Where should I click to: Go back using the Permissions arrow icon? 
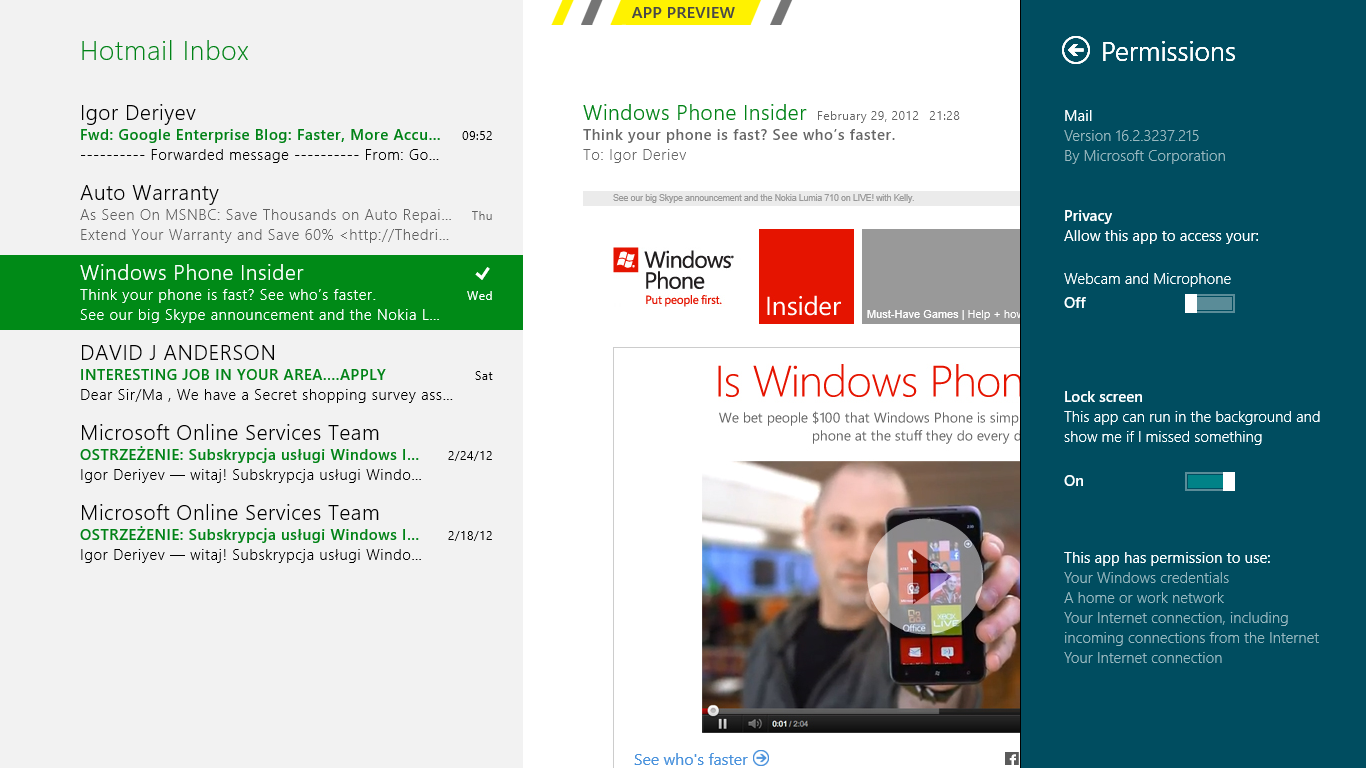pos(1076,50)
